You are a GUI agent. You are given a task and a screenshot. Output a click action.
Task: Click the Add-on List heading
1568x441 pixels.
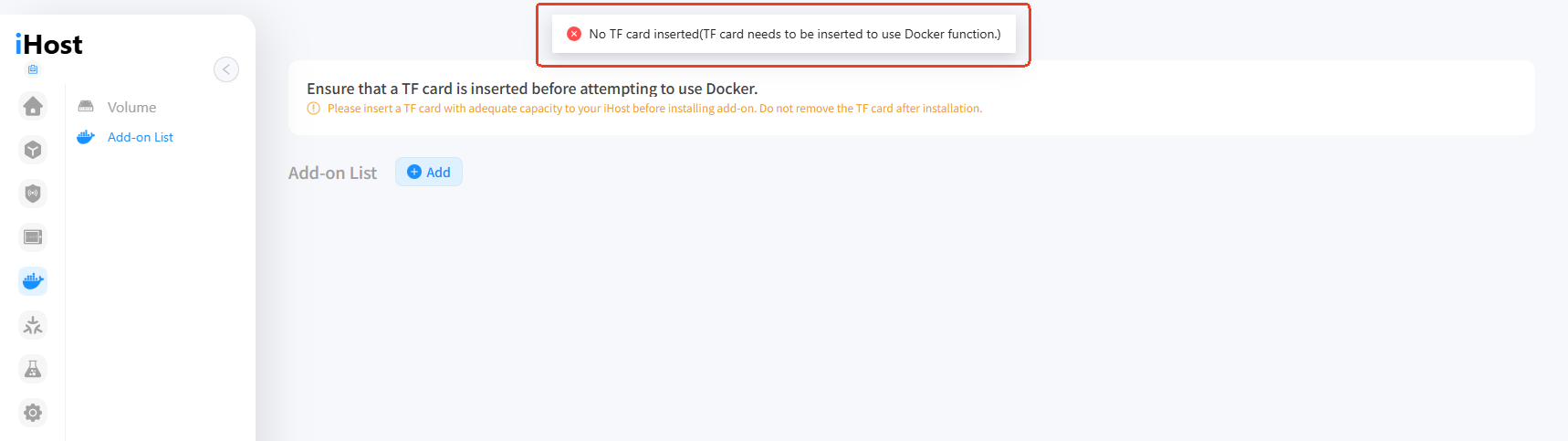pos(332,173)
